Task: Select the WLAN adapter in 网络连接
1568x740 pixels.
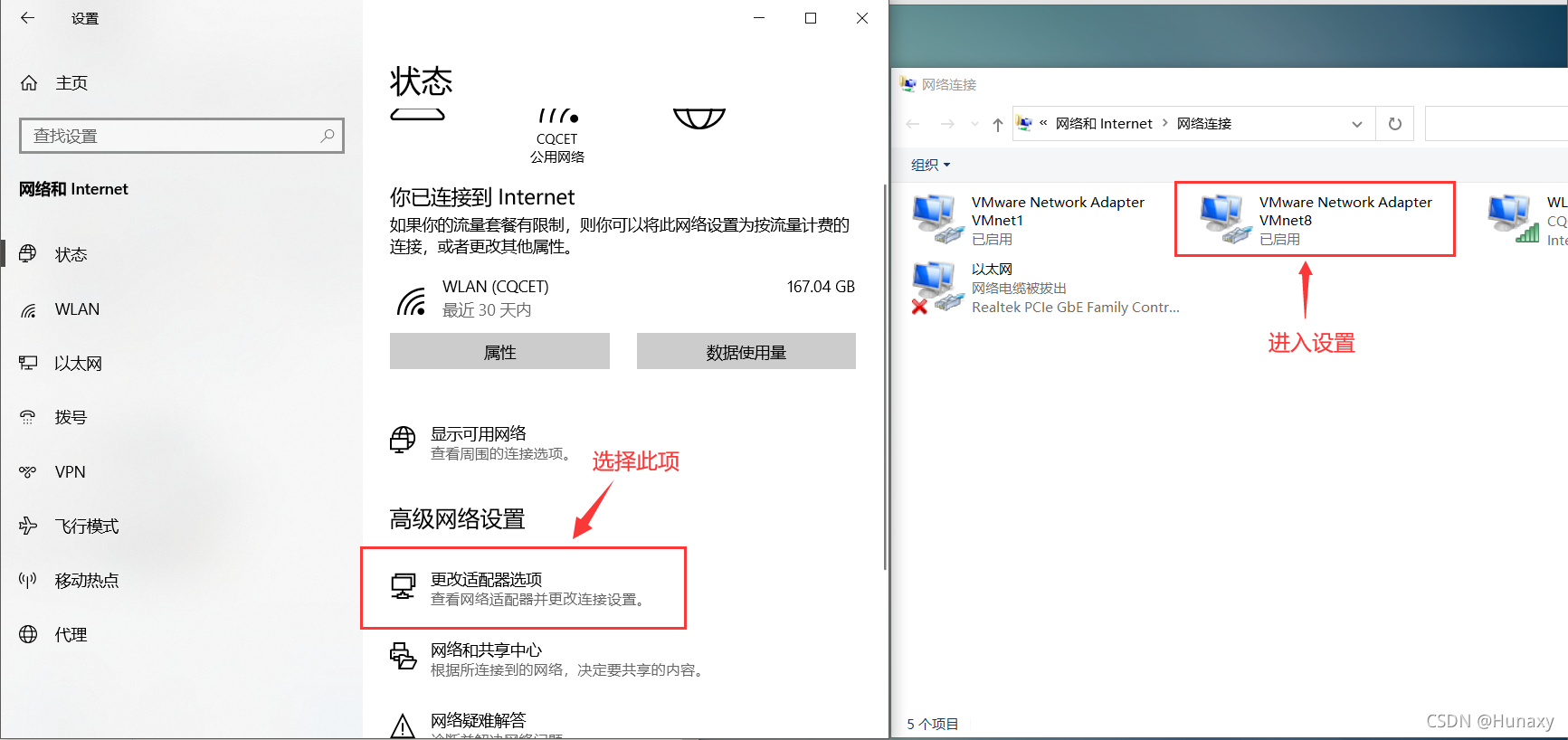Action: [x=1527, y=220]
